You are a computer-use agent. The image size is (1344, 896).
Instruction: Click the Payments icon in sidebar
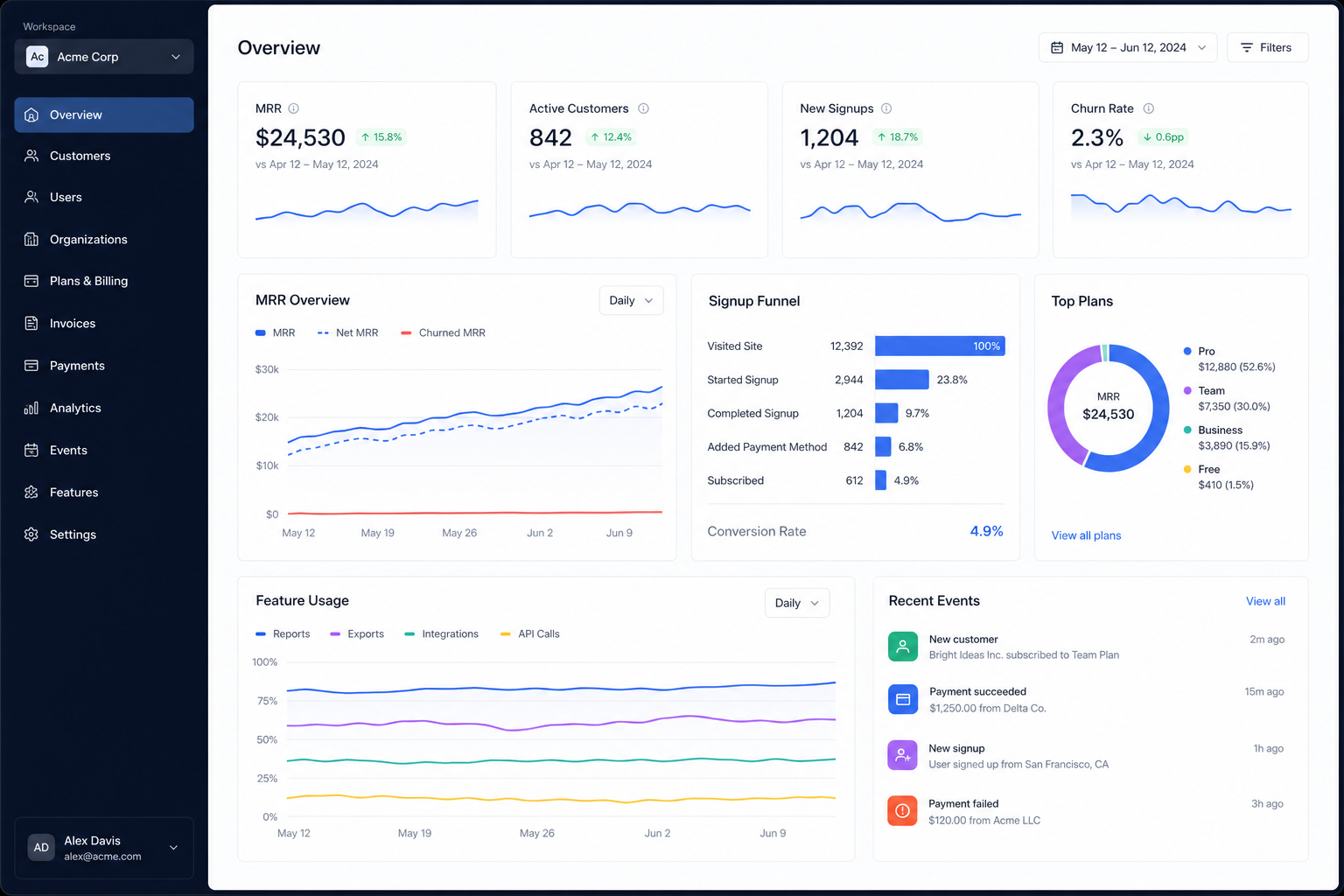click(31, 366)
